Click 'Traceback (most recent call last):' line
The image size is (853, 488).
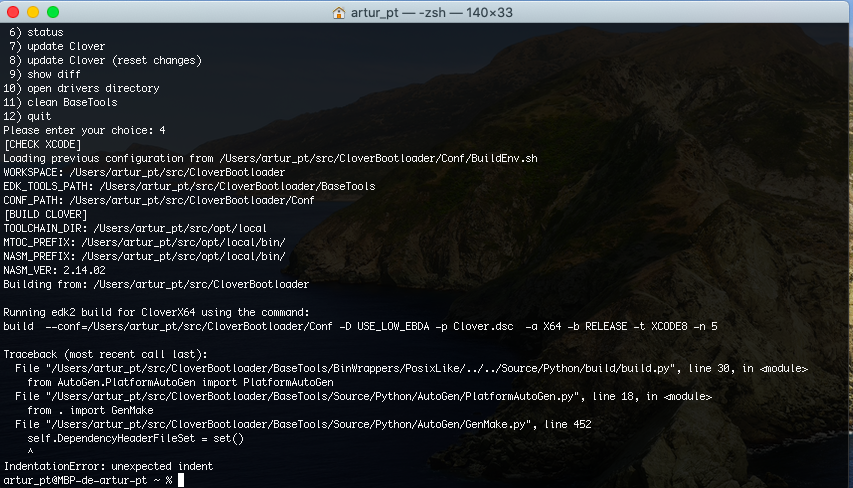[x=105, y=354]
